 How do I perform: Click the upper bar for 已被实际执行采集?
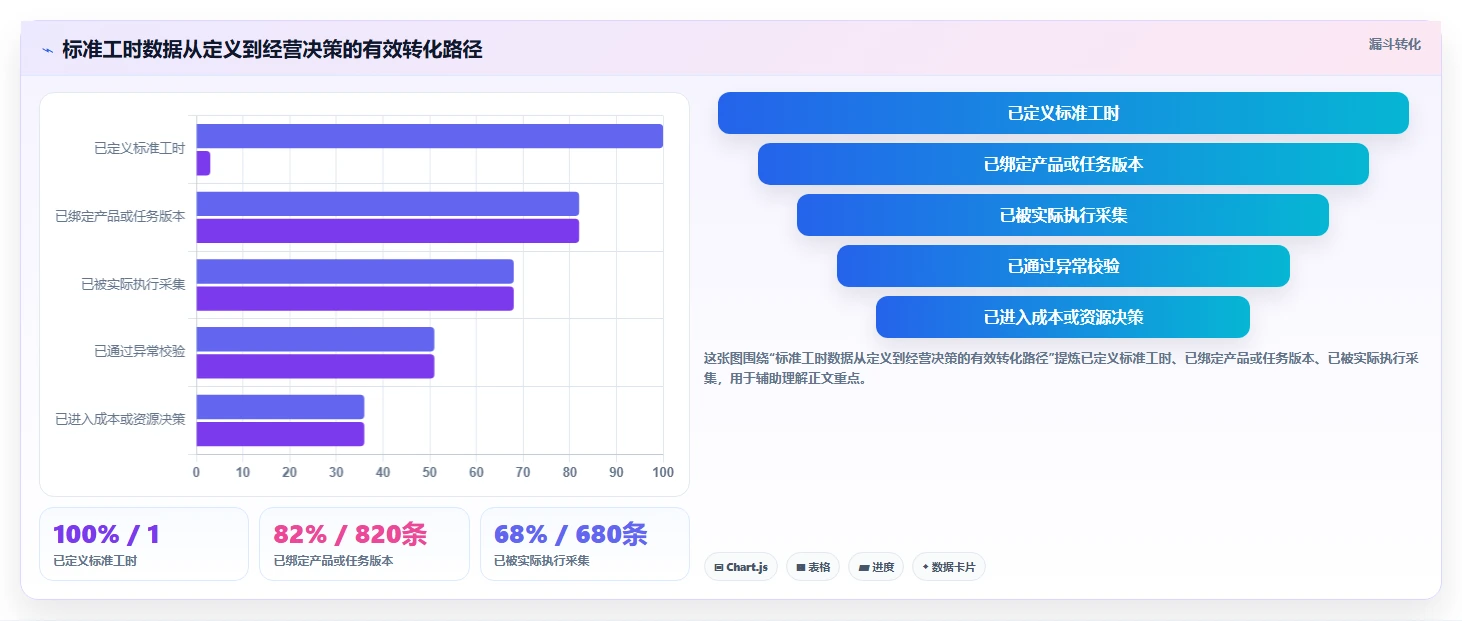tap(354, 271)
